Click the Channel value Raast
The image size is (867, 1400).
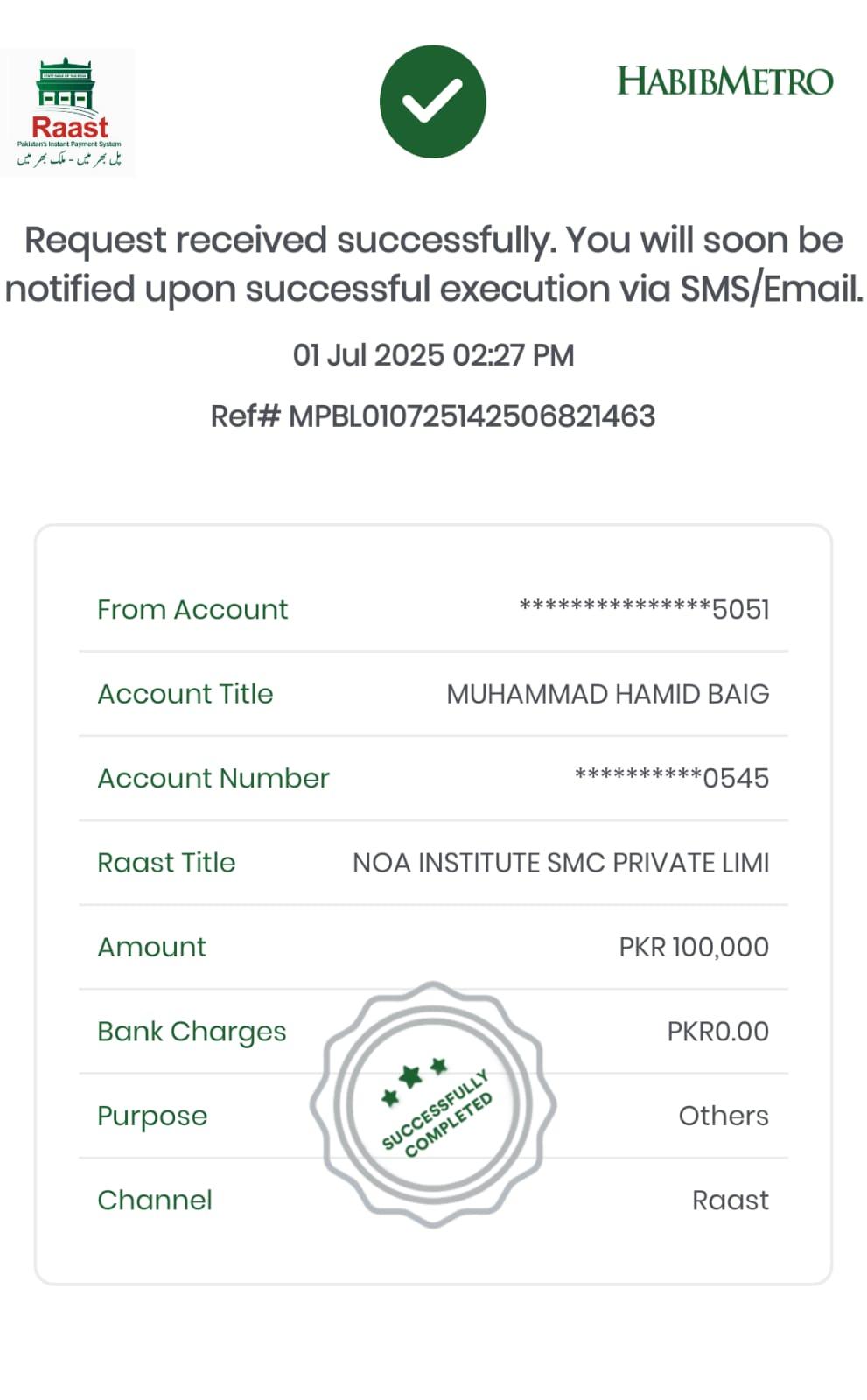tap(731, 1200)
